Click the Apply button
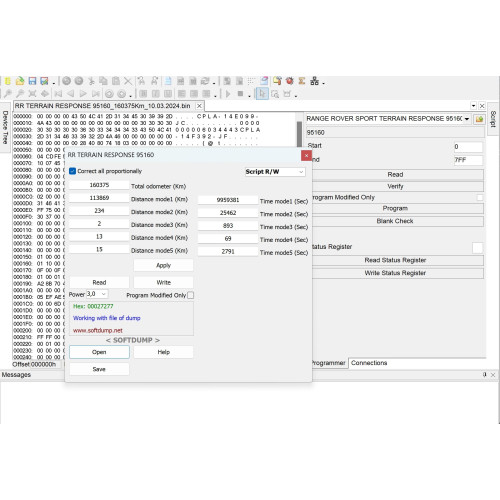The height and width of the screenshot is (500, 500). (163, 265)
